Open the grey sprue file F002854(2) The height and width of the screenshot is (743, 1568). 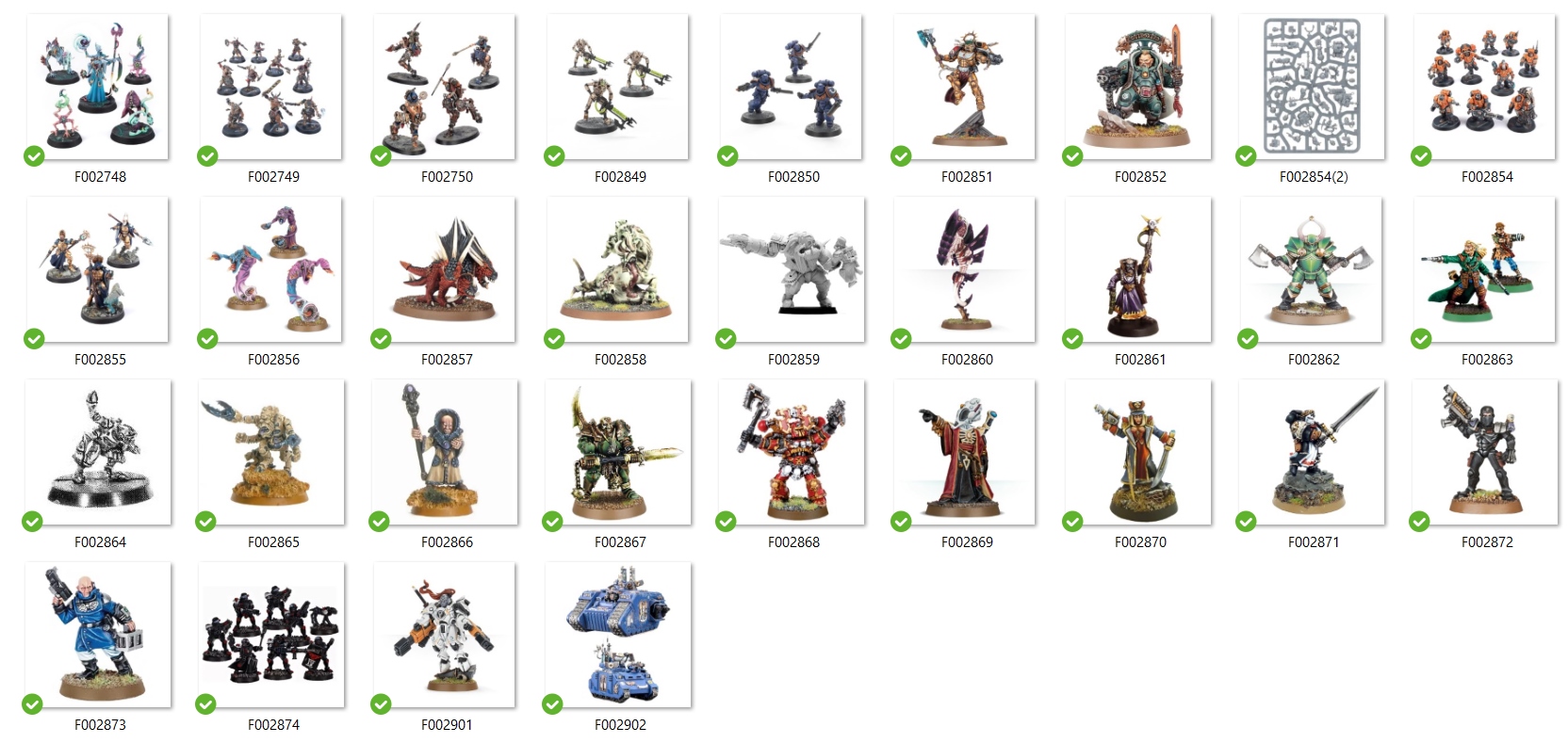[x=1312, y=87]
